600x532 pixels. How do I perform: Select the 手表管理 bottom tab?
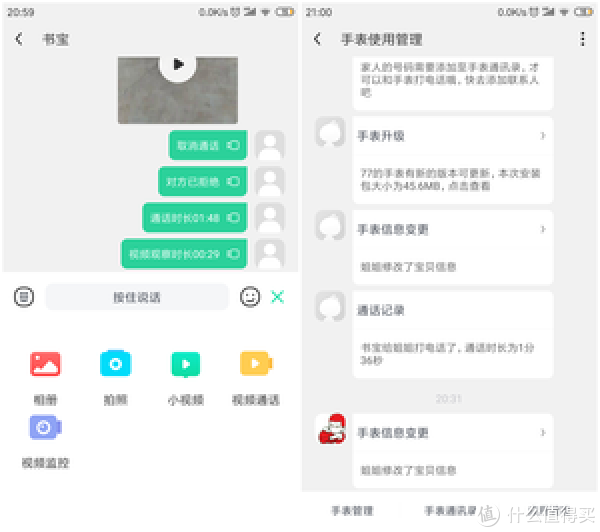(352, 511)
